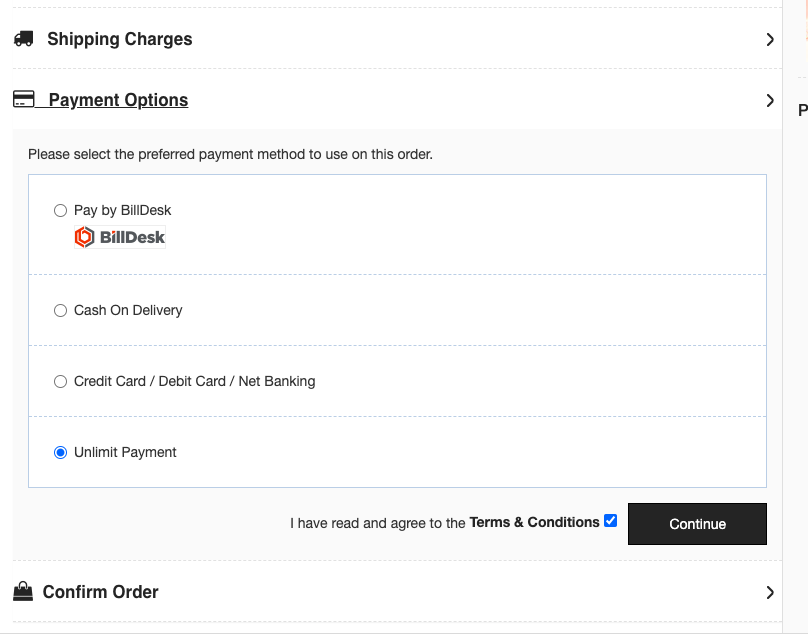808x640 pixels.
Task: Select Credit Card / Debit Card / Net Banking
Action: tap(60, 381)
